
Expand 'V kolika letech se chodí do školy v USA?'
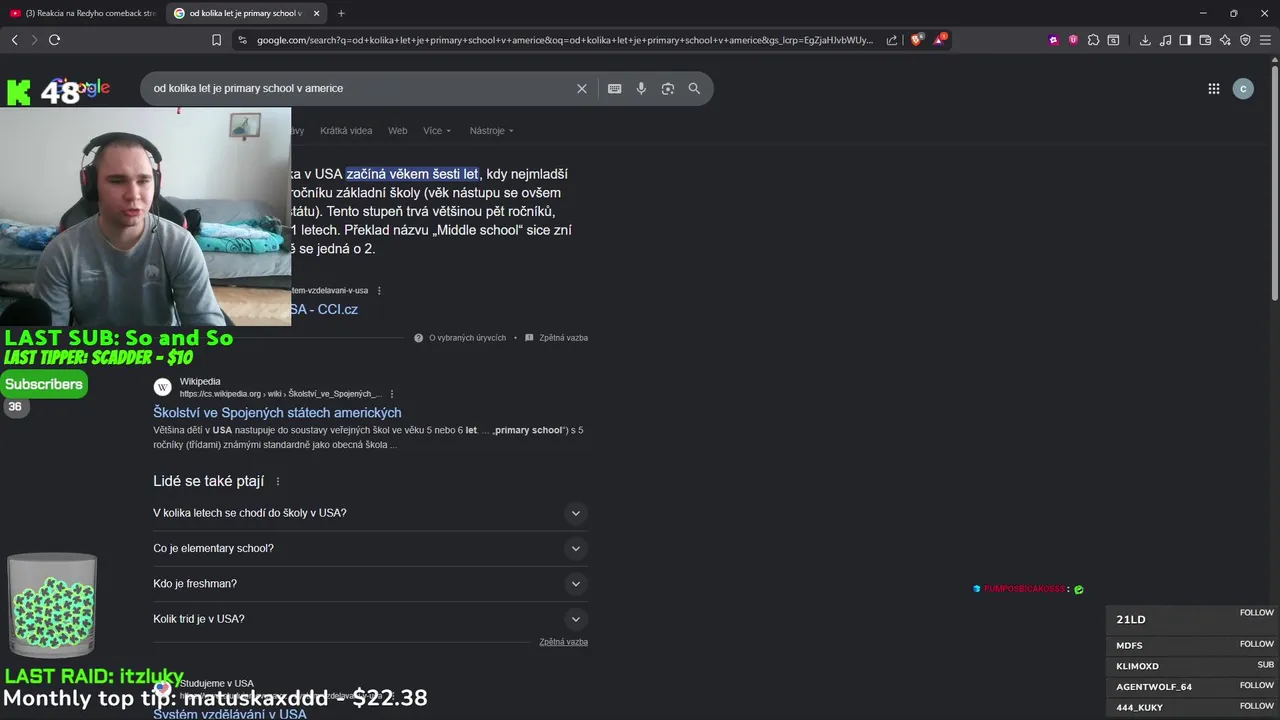370,513
